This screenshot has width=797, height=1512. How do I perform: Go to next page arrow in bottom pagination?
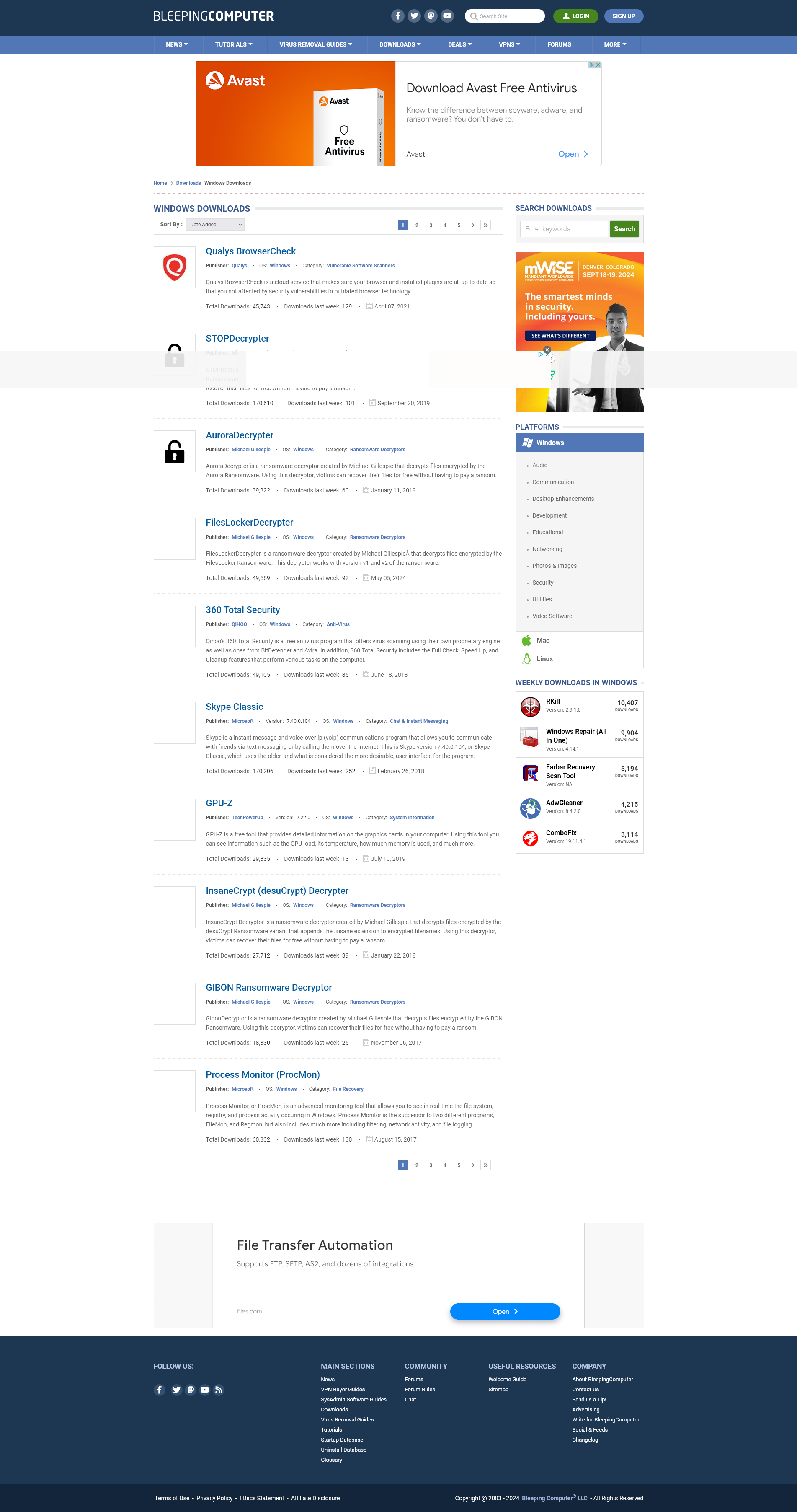pyautogui.click(x=473, y=1165)
